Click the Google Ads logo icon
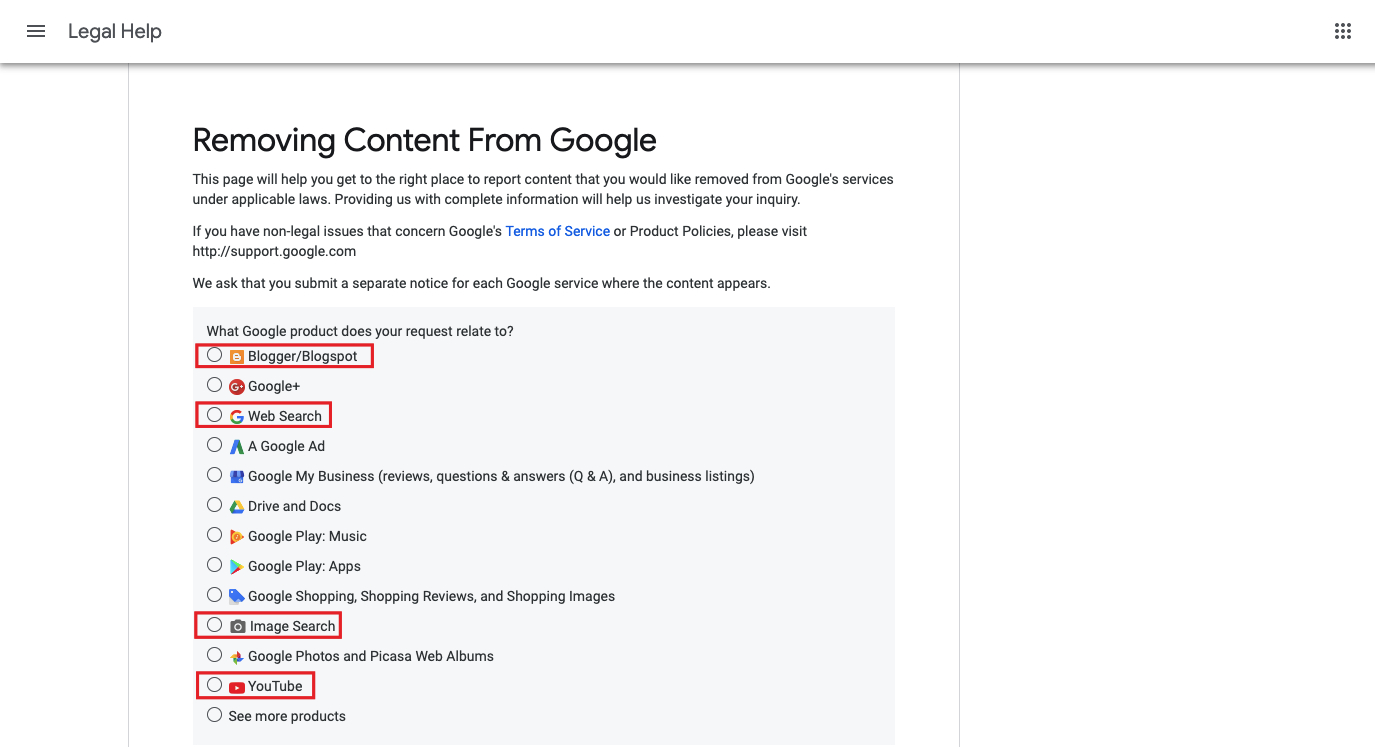1375x747 pixels. coord(237,446)
